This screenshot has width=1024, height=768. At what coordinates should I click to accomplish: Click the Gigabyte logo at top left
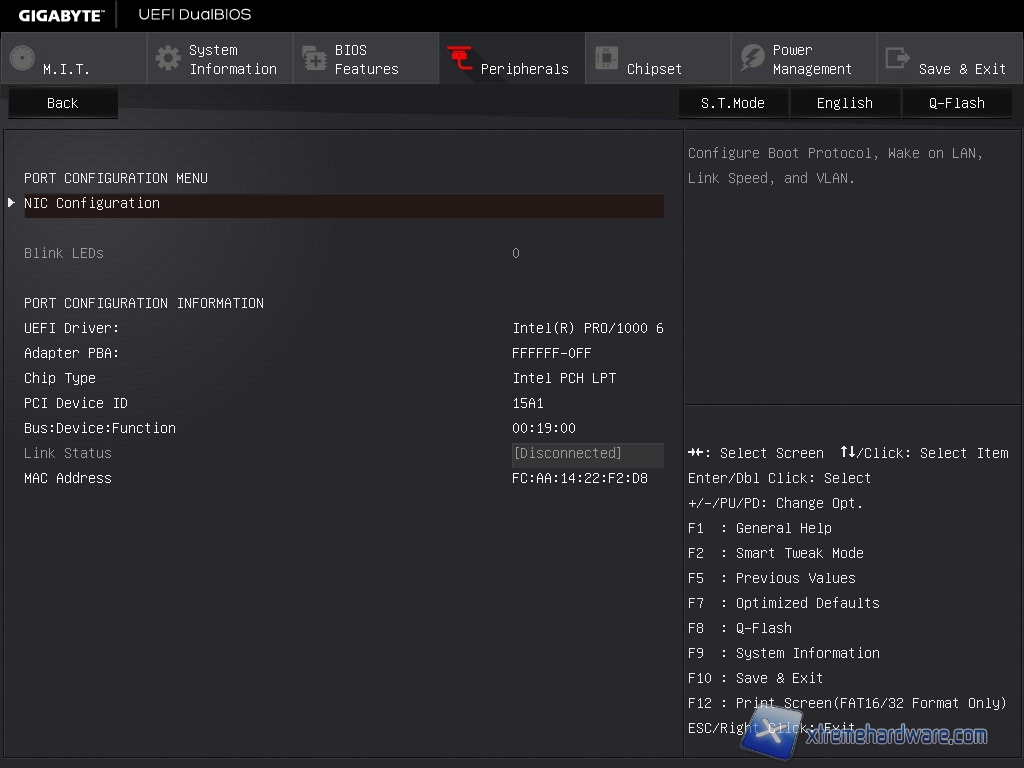(x=60, y=15)
